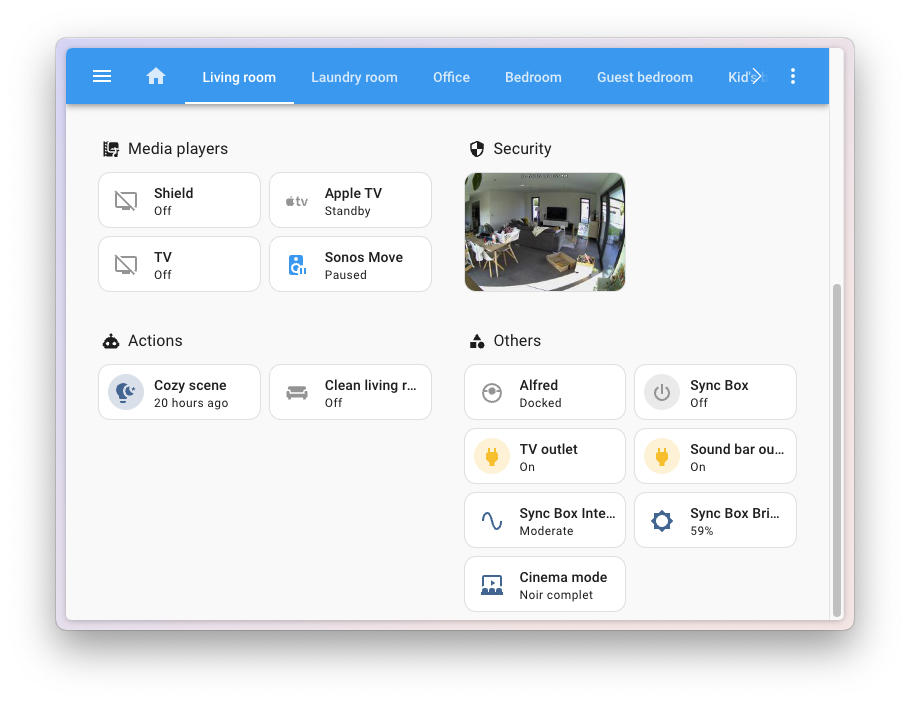Toggle the Sound bar outlet plug icon

[x=661, y=456]
